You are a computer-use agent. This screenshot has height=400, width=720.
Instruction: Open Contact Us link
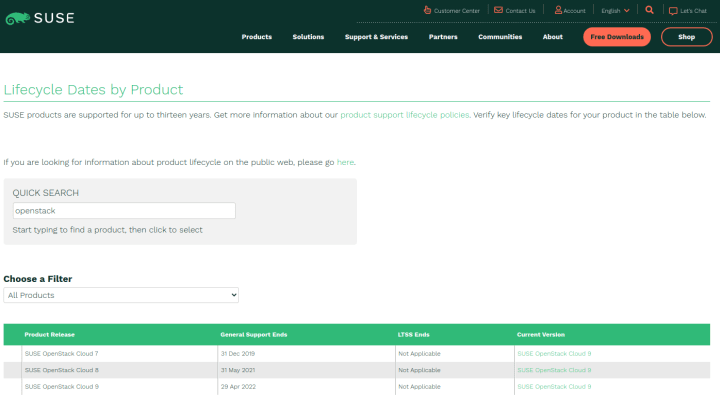tap(520, 11)
